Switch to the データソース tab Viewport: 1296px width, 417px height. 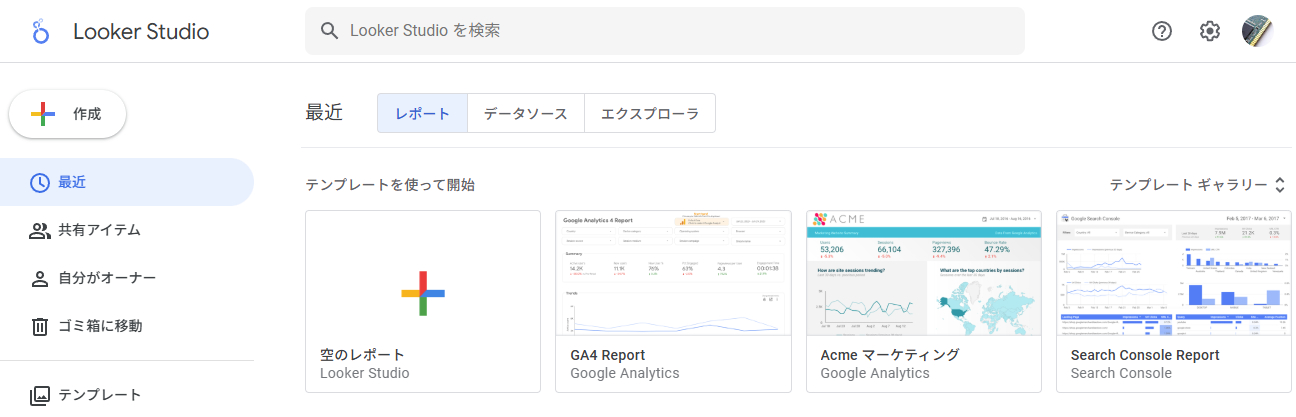click(526, 113)
